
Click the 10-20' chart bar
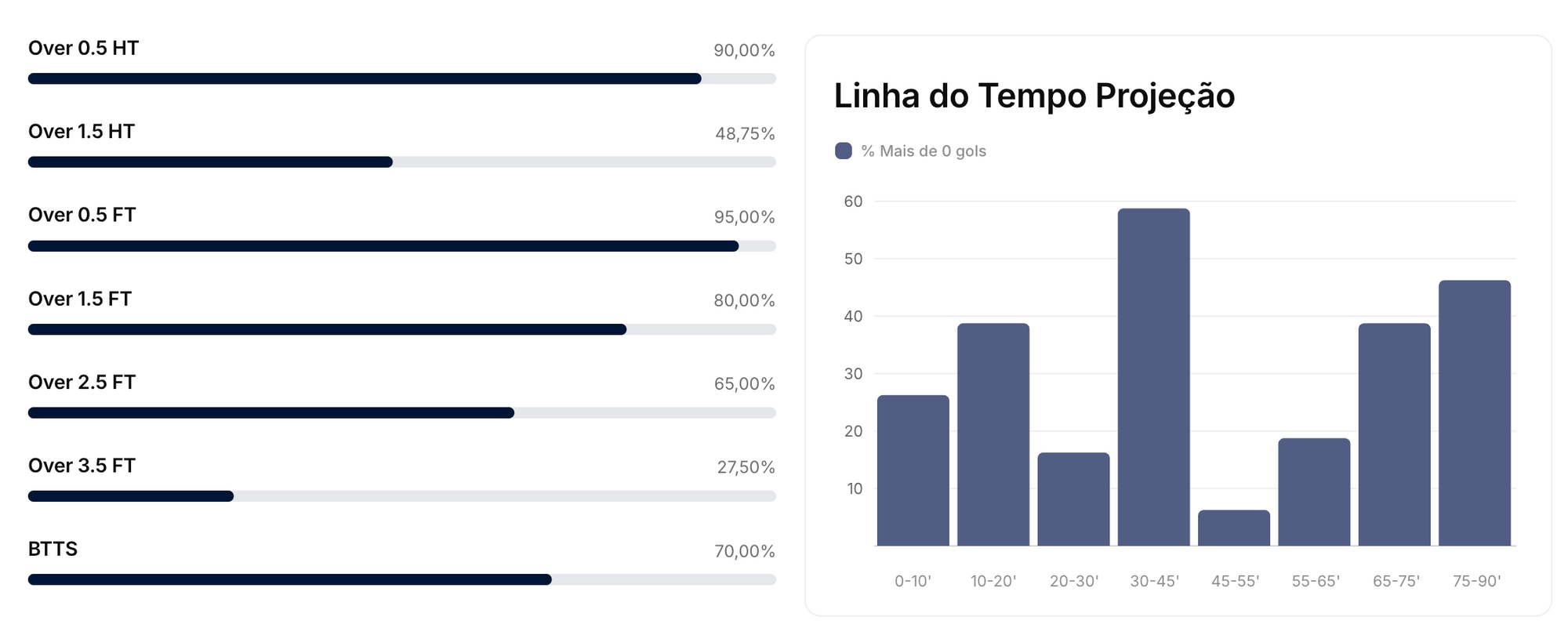[993, 434]
